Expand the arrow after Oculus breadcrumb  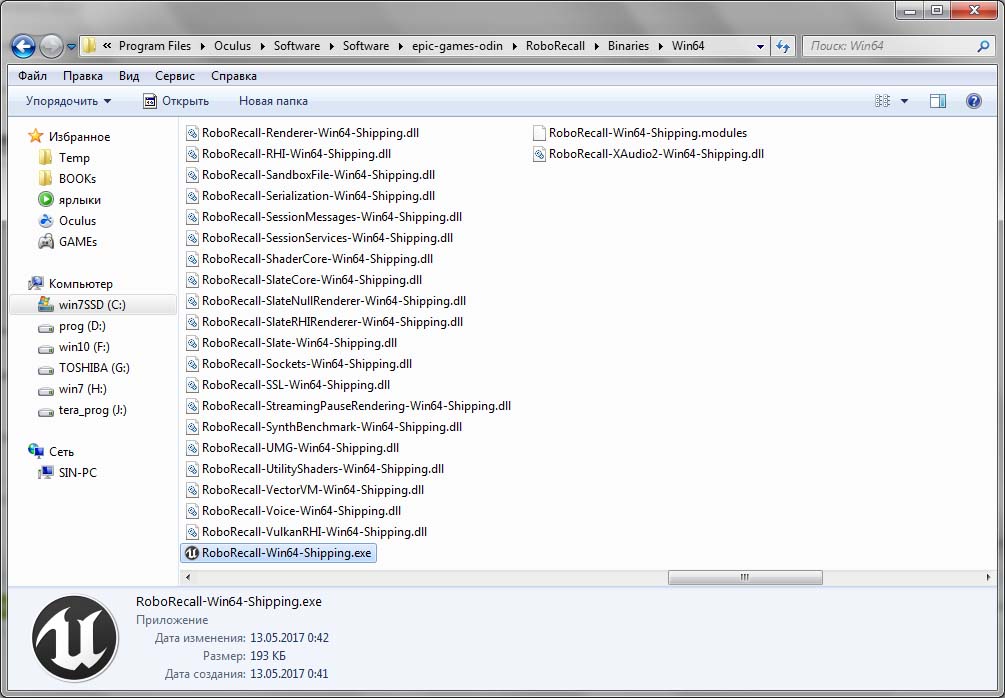click(x=262, y=46)
